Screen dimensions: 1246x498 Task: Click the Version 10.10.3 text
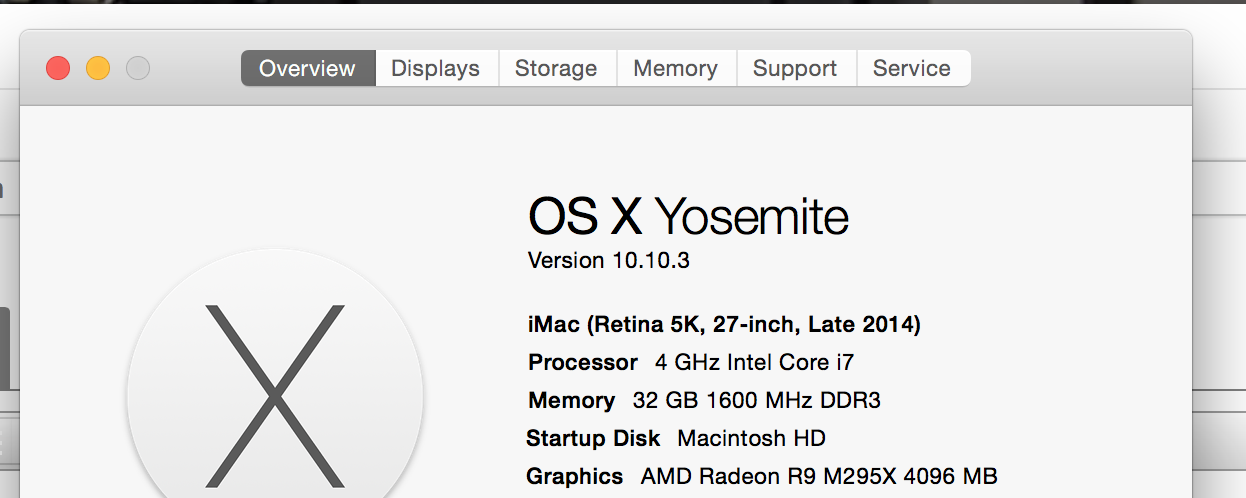pos(609,261)
